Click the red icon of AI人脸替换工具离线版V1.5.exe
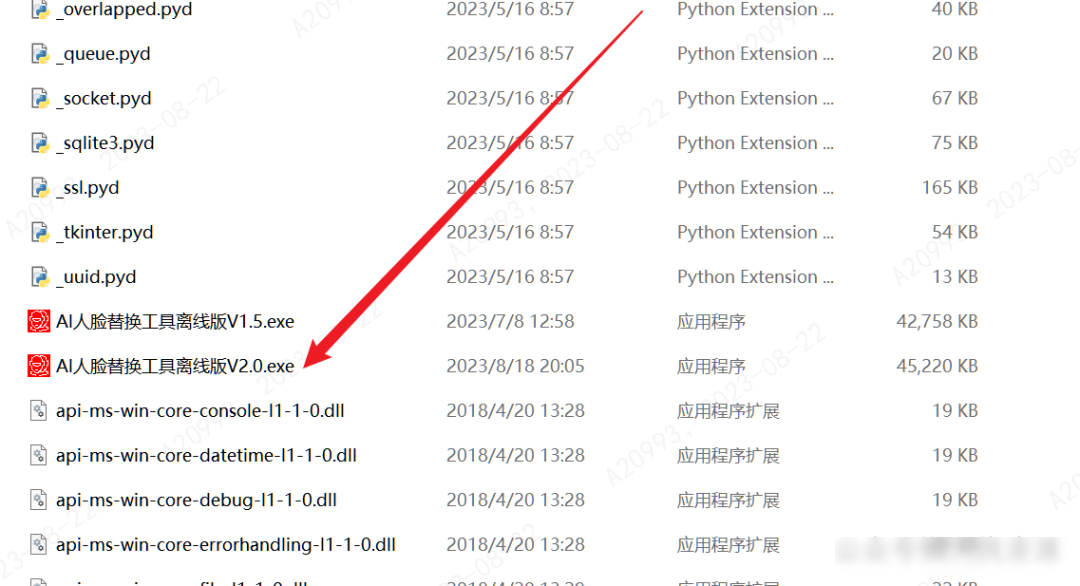Image resolution: width=1080 pixels, height=586 pixels. [39, 322]
